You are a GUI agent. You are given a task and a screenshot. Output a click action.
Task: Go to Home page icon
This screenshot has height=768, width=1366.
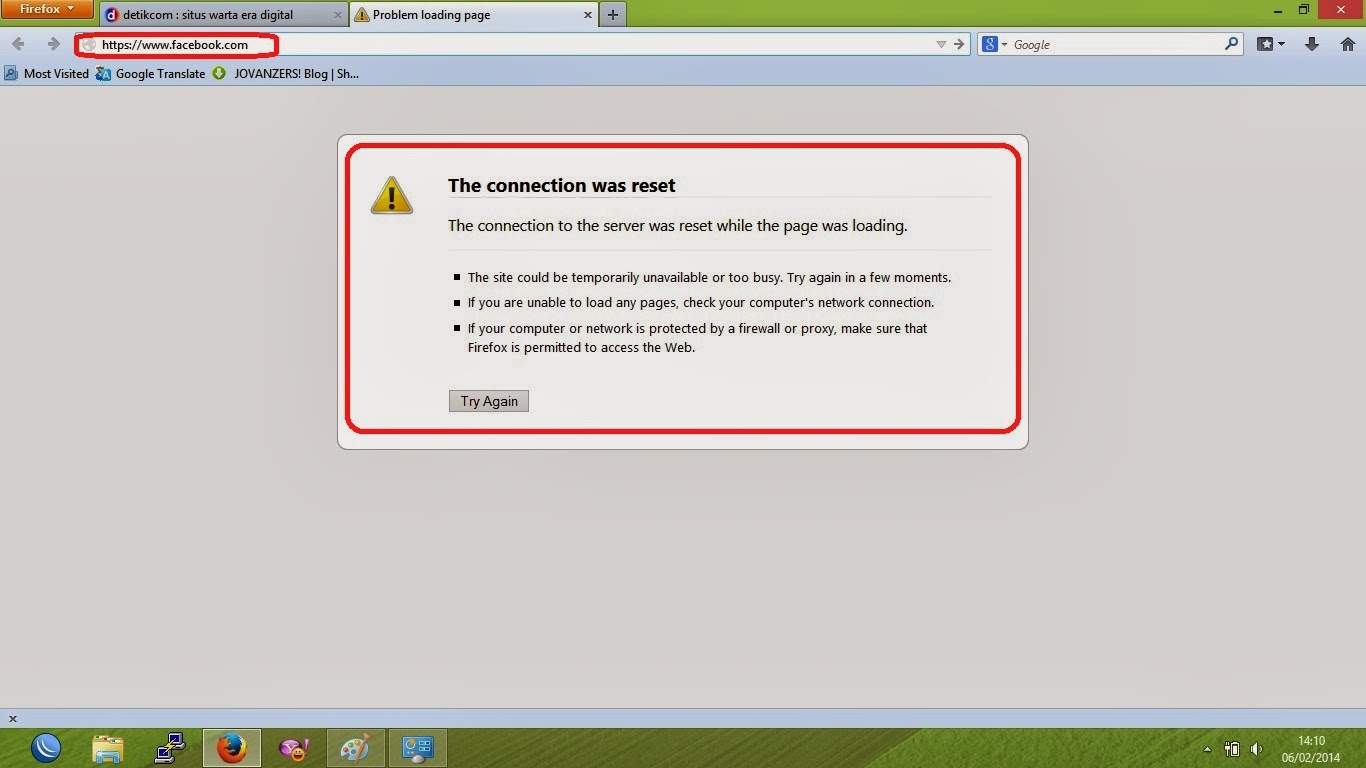[1348, 44]
